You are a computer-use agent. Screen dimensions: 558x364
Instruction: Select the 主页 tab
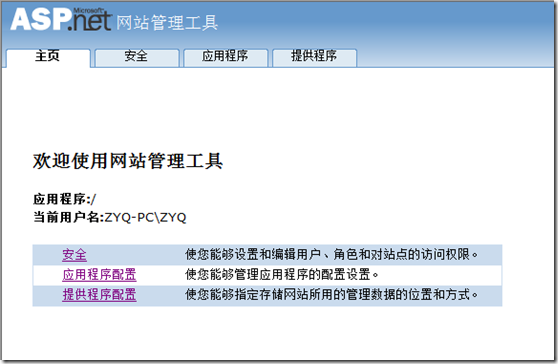click(x=48, y=58)
